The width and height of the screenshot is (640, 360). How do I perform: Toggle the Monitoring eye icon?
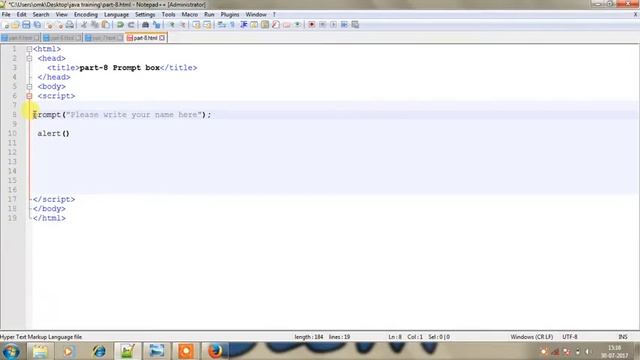tap(298, 25)
